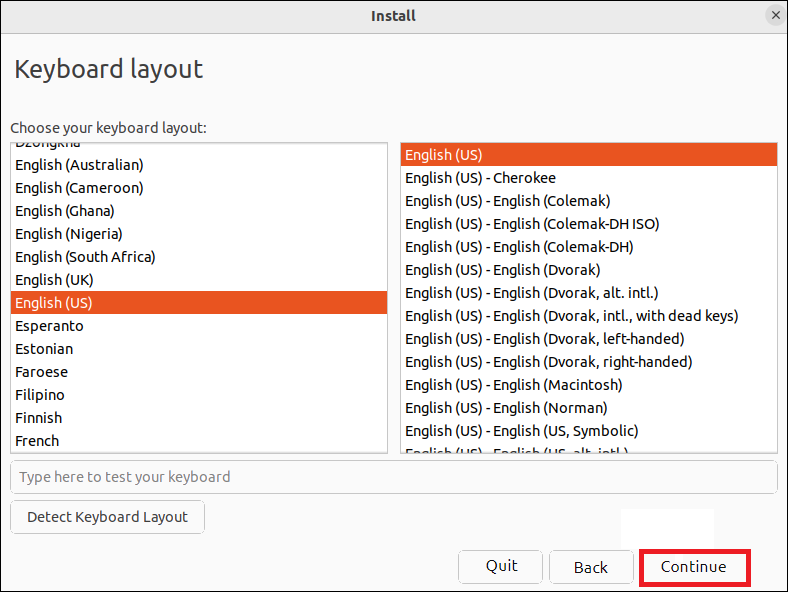Image resolution: width=788 pixels, height=592 pixels.
Task: Select Esperanto keyboard layout
Action: (49, 326)
